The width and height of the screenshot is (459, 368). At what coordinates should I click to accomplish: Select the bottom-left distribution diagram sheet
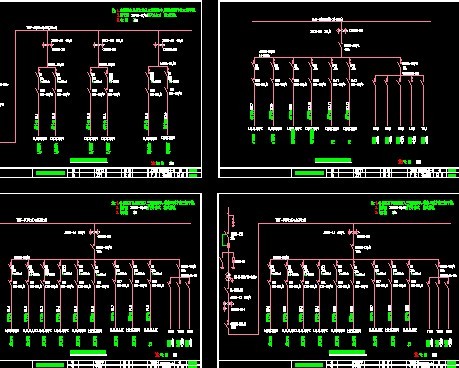pyautogui.click(x=100, y=281)
